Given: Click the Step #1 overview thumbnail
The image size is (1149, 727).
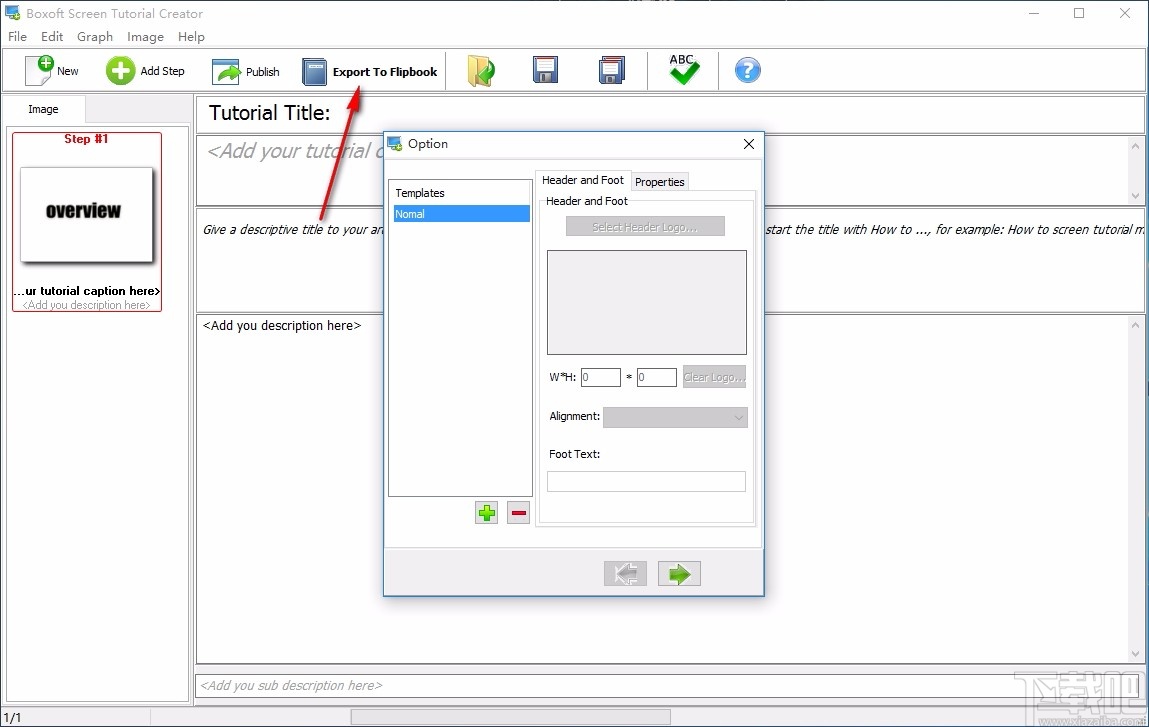Looking at the screenshot, I should click(87, 214).
